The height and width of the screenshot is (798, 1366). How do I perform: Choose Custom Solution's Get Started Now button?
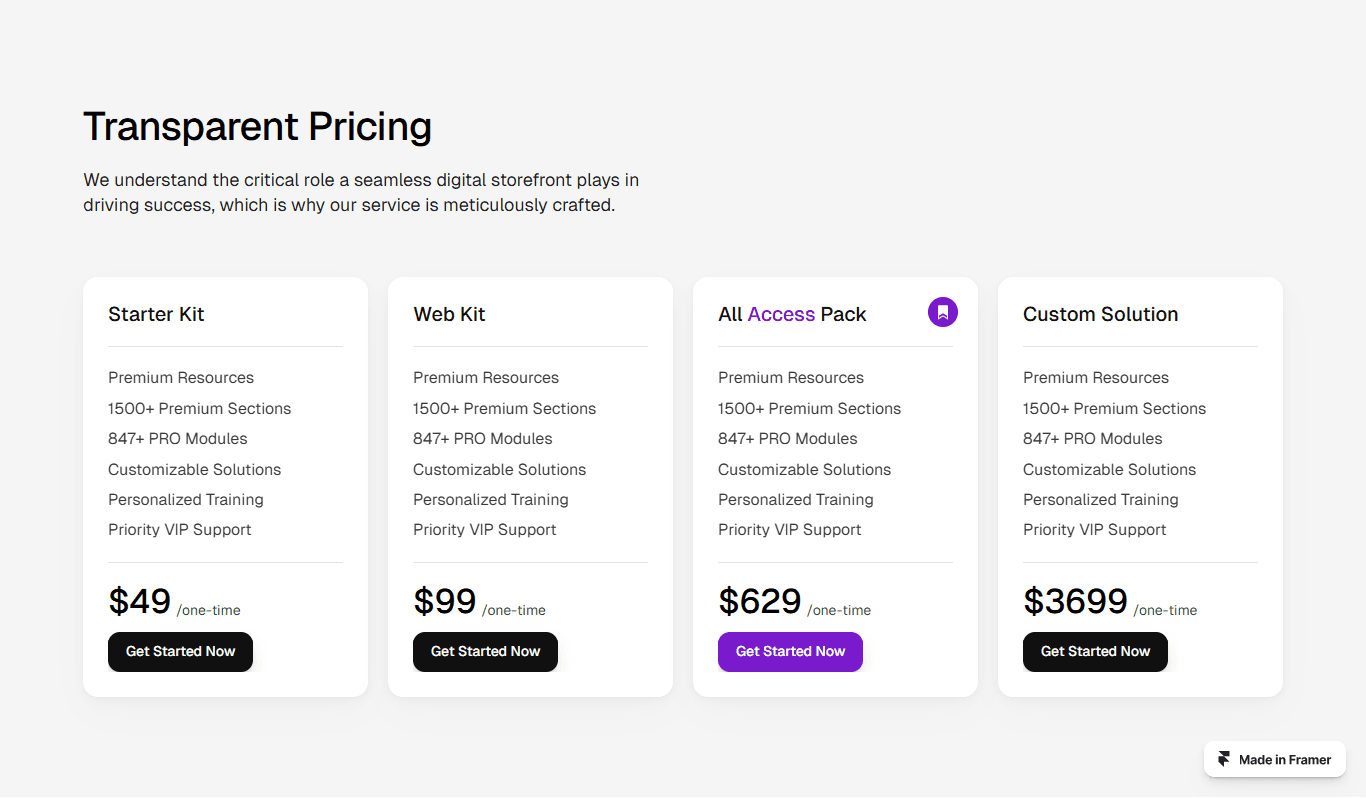coord(1095,652)
